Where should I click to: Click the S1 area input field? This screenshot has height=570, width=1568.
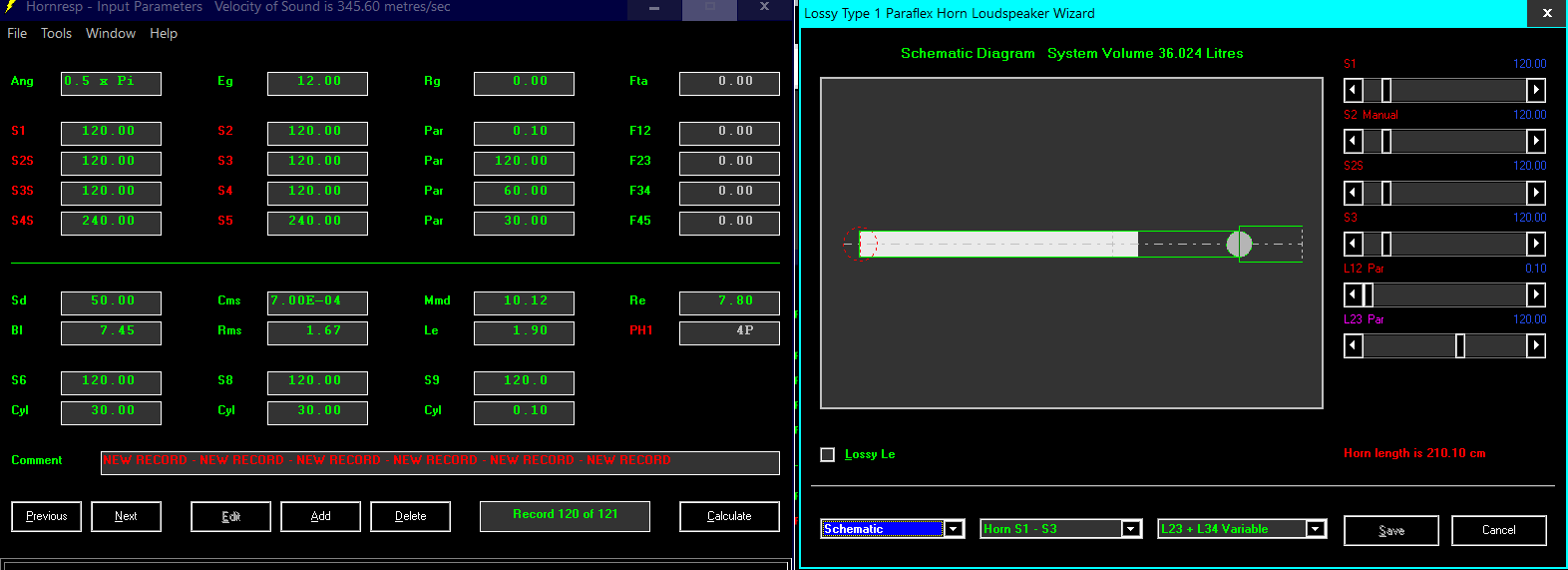(x=111, y=133)
